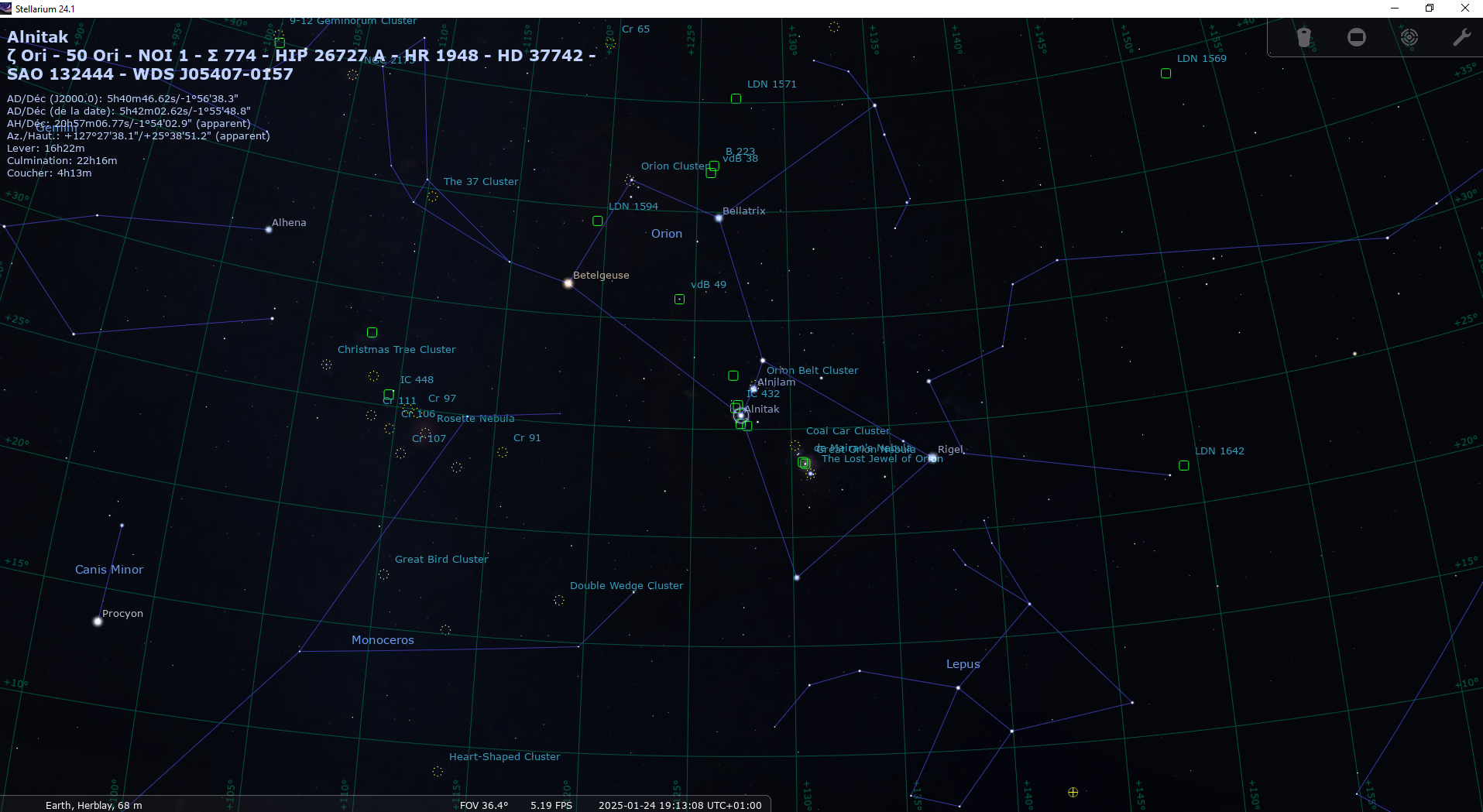This screenshot has width=1483, height=812.
Task: Select the star Rigel
Action: coord(932,458)
